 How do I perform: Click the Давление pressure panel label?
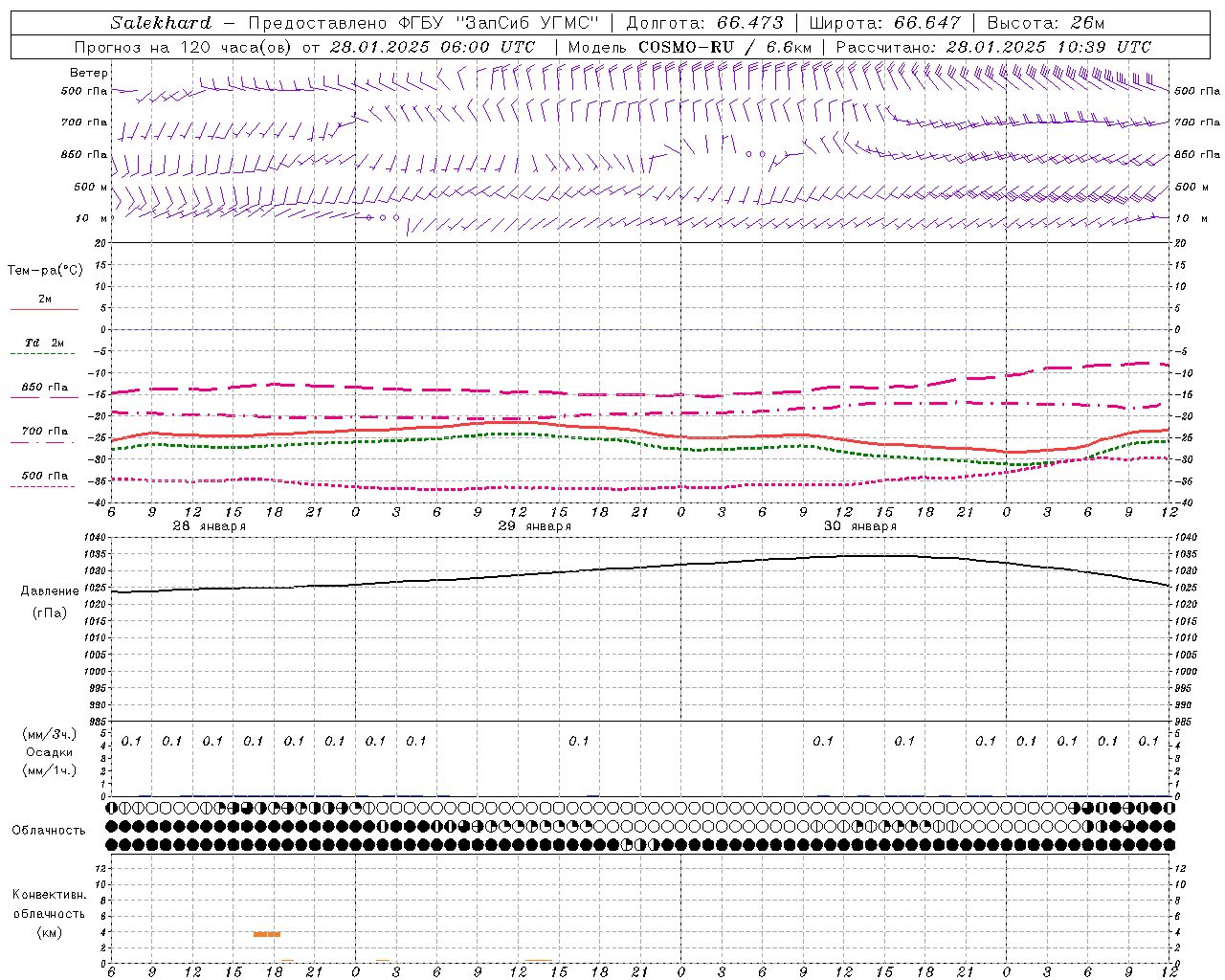point(50,591)
